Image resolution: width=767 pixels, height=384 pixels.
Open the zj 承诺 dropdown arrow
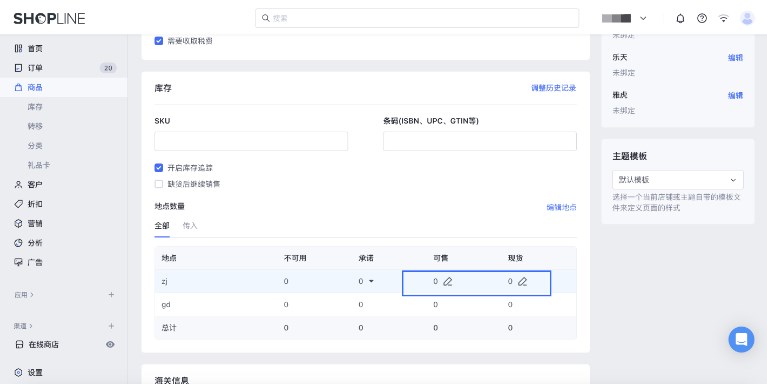pos(371,281)
